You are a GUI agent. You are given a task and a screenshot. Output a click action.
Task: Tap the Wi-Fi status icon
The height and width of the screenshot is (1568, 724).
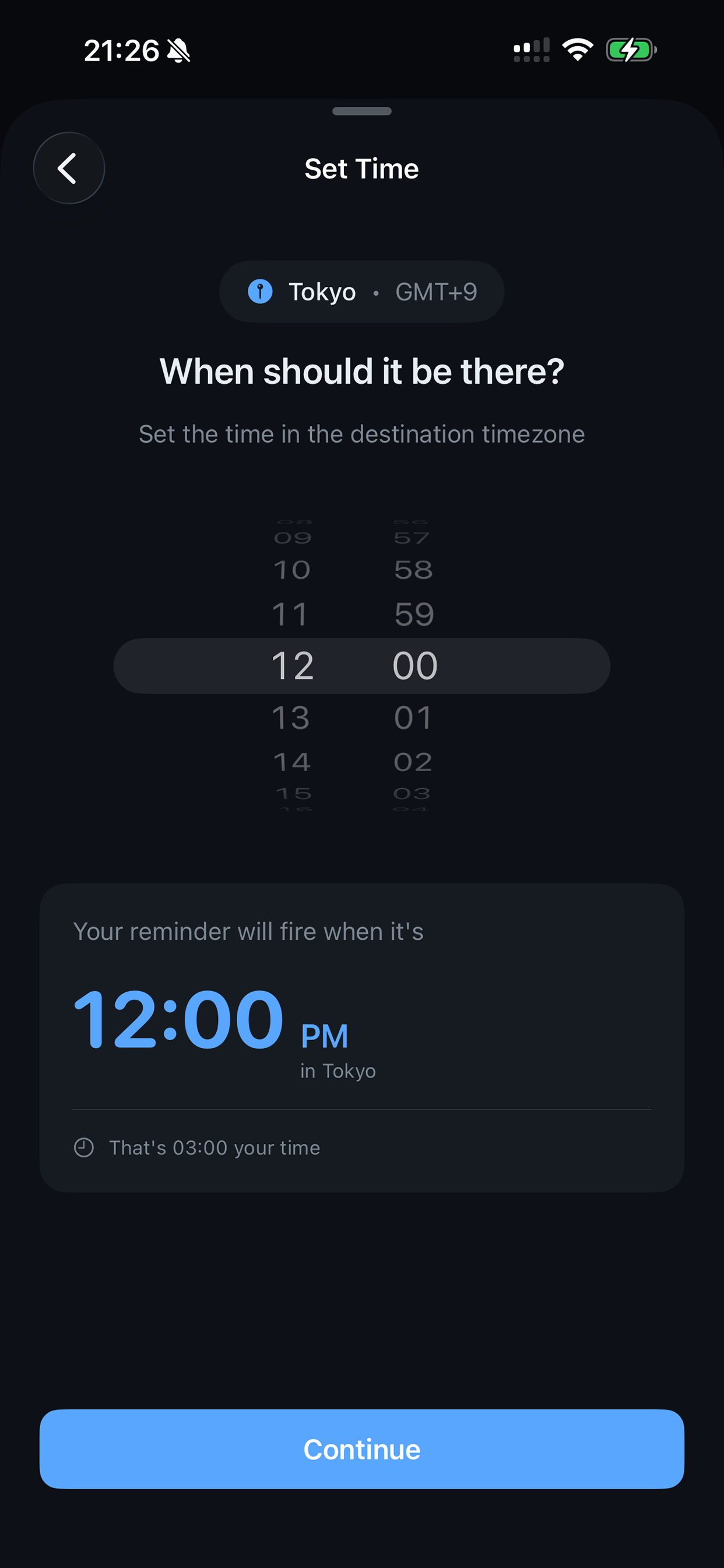(x=577, y=50)
